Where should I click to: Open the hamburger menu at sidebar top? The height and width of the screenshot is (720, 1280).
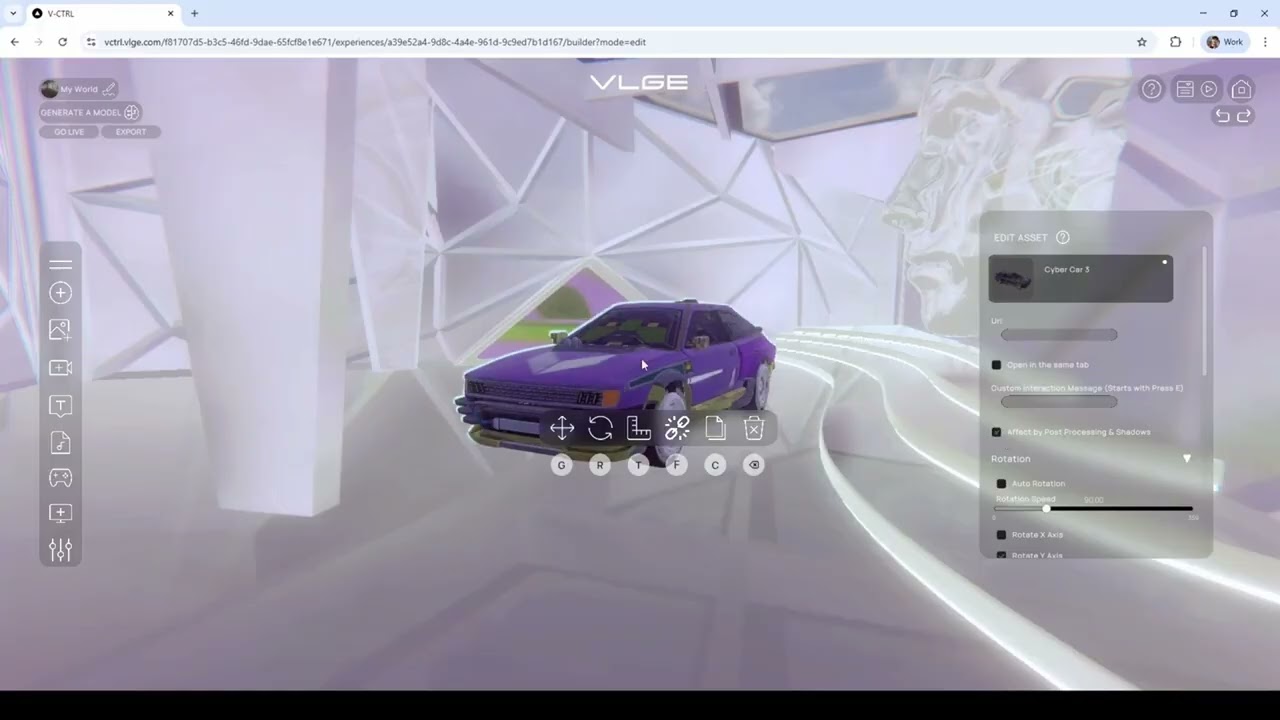(60, 265)
